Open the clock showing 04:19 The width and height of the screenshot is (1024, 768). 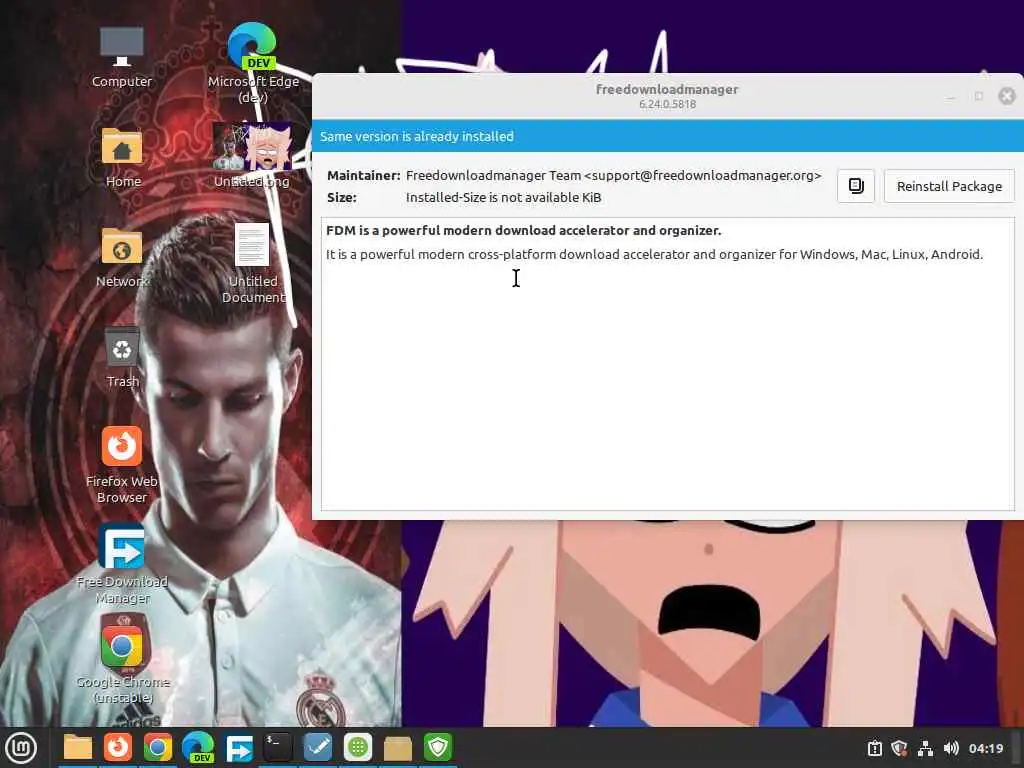pyautogui.click(x=986, y=748)
